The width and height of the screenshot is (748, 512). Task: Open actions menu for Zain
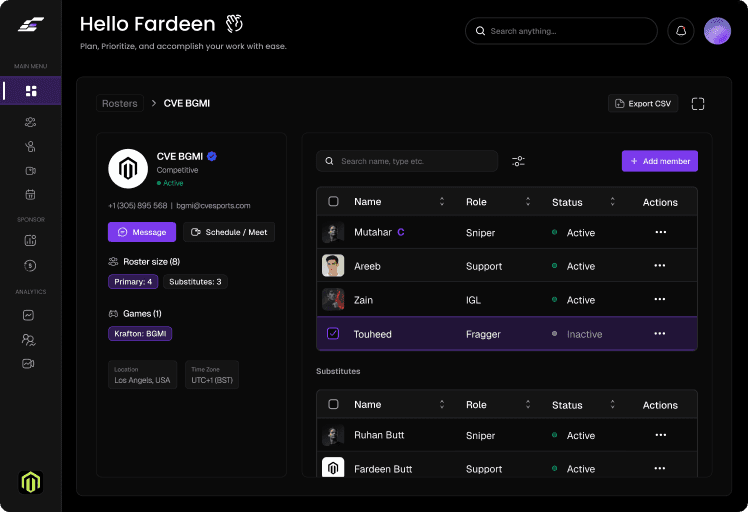coord(660,299)
